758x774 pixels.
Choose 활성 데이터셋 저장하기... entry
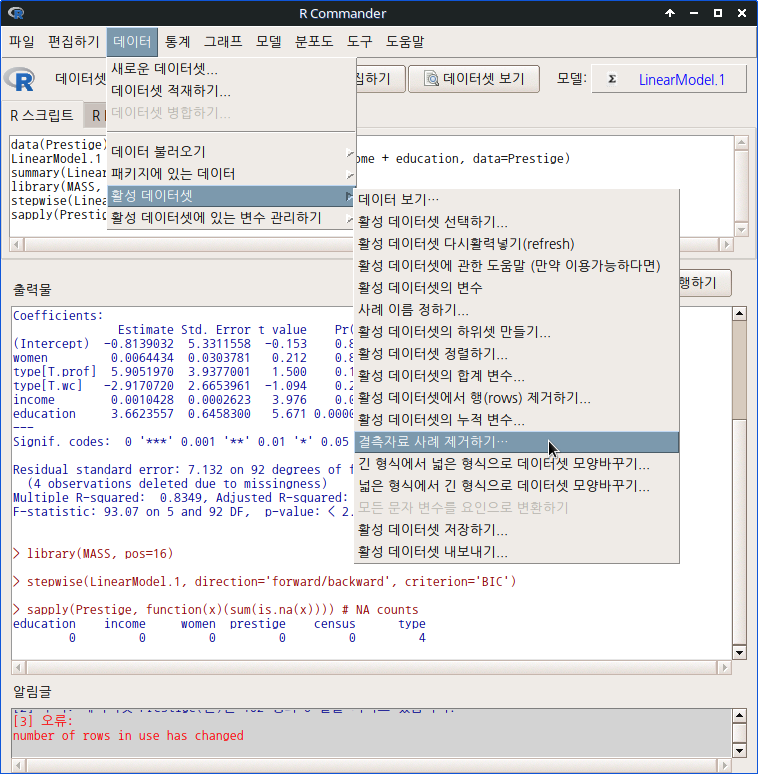[x=517, y=530]
